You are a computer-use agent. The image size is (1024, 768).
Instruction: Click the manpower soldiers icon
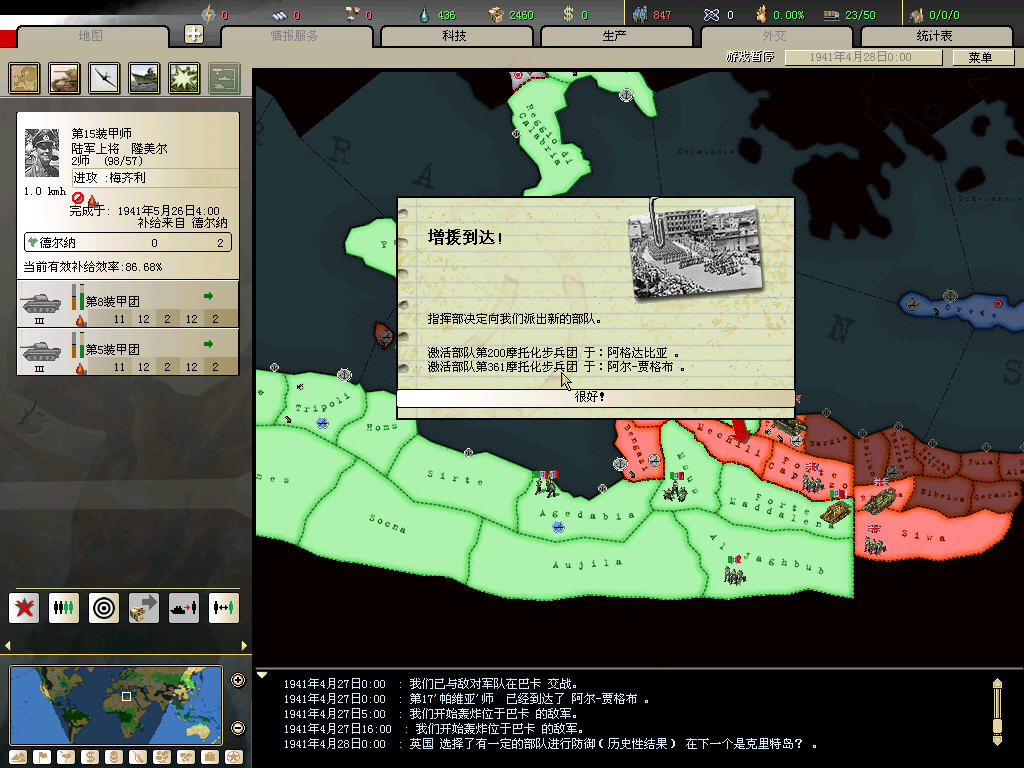click(640, 14)
